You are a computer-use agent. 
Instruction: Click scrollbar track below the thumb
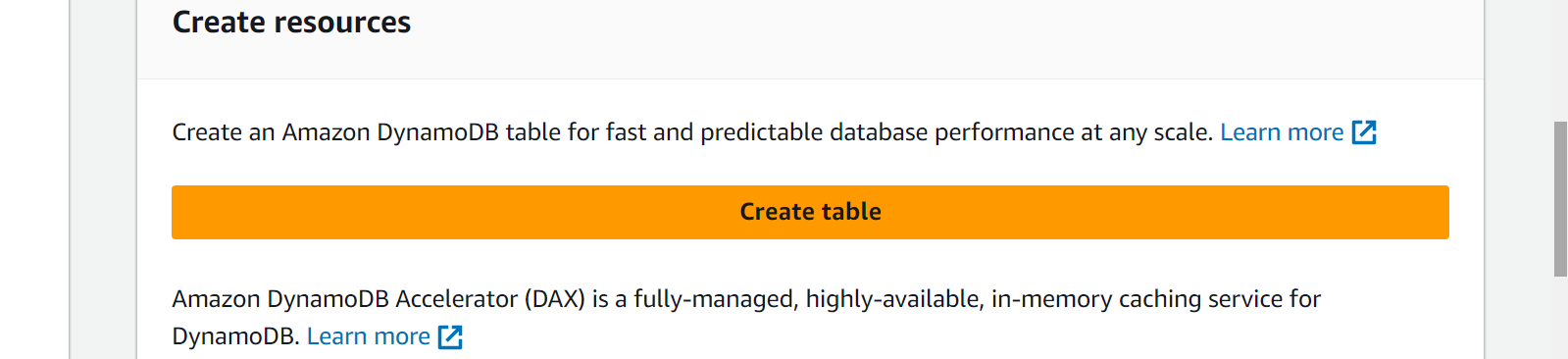point(1560,319)
